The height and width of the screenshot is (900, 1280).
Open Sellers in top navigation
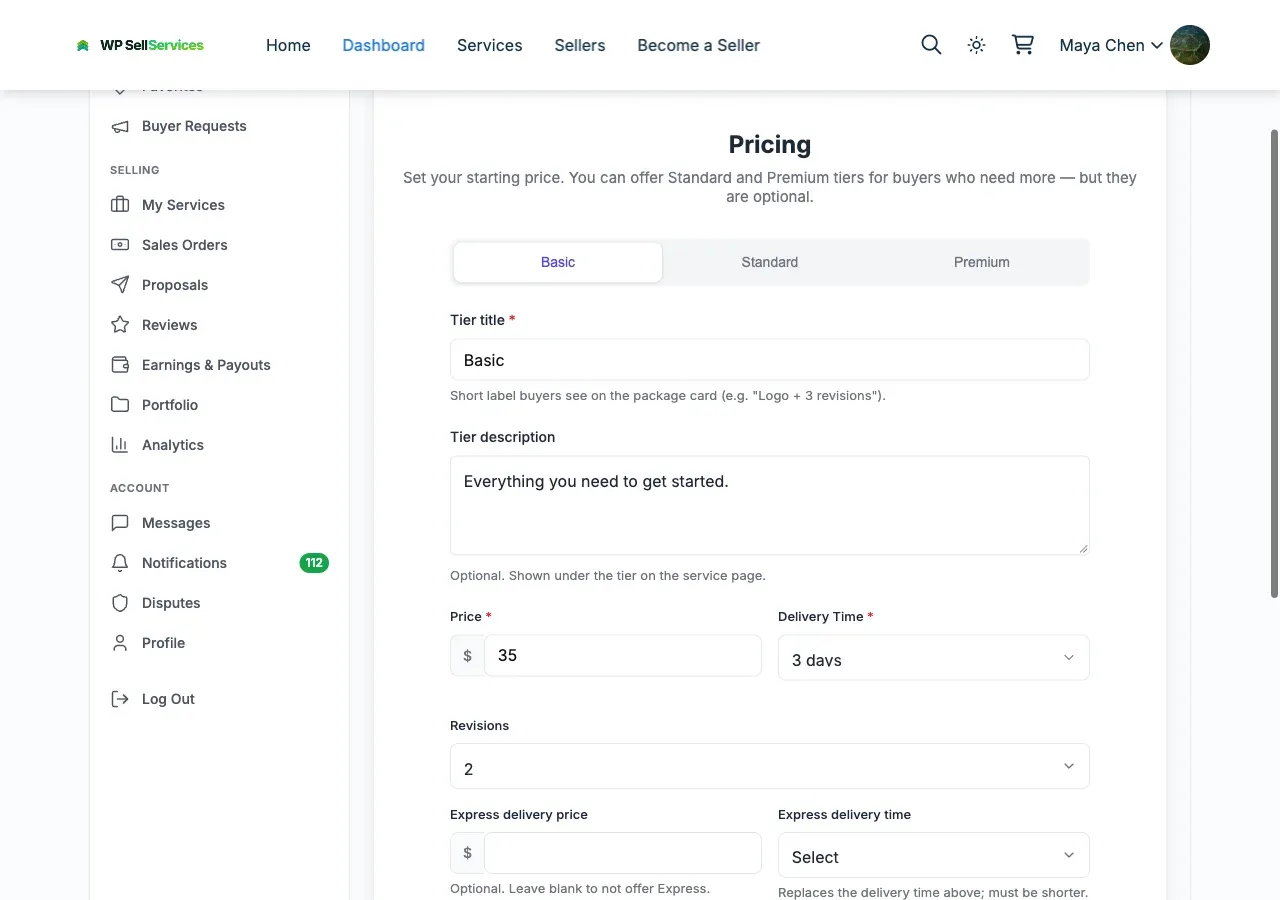[580, 45]
